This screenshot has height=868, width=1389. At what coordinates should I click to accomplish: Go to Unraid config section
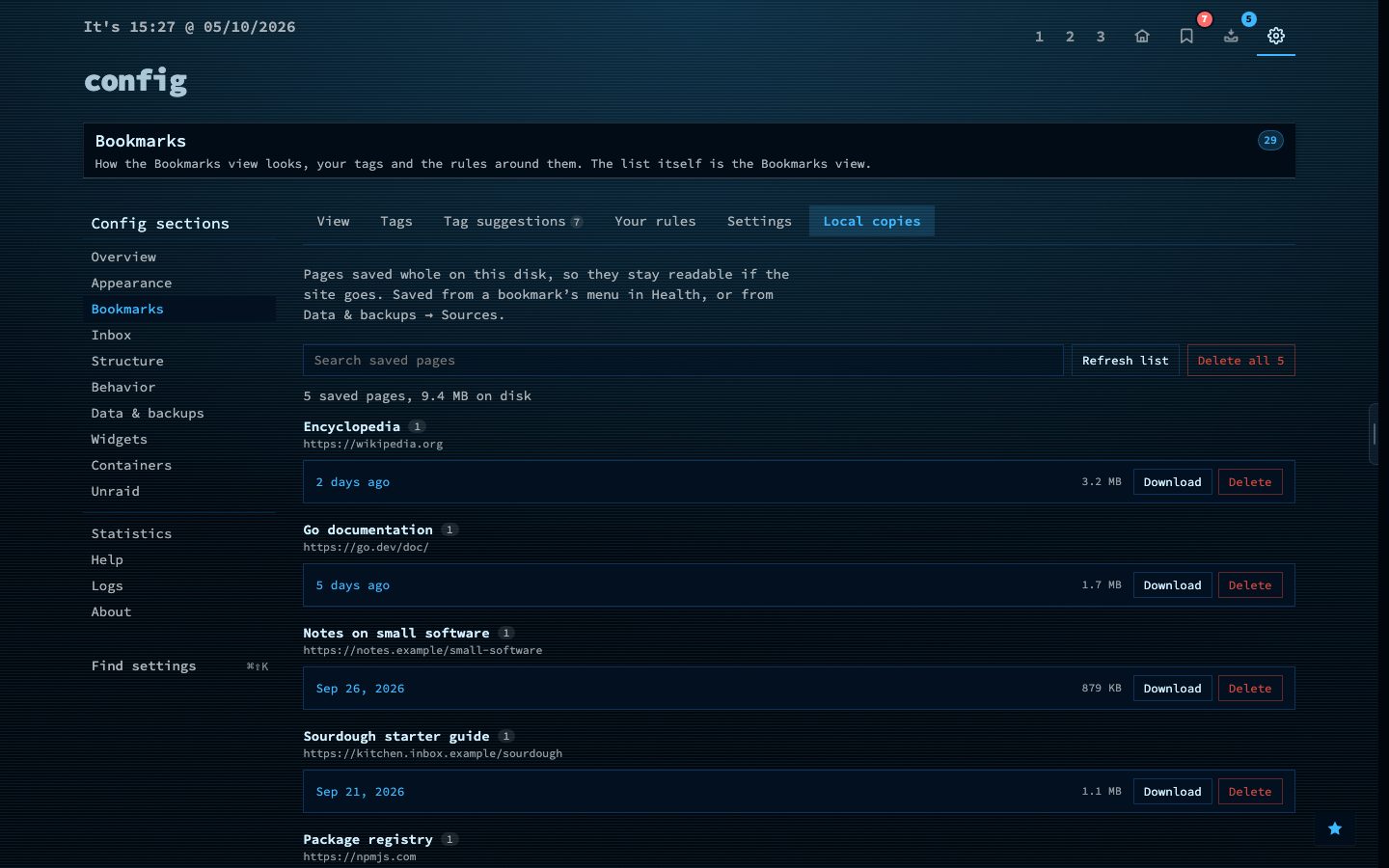pos(179,491)
